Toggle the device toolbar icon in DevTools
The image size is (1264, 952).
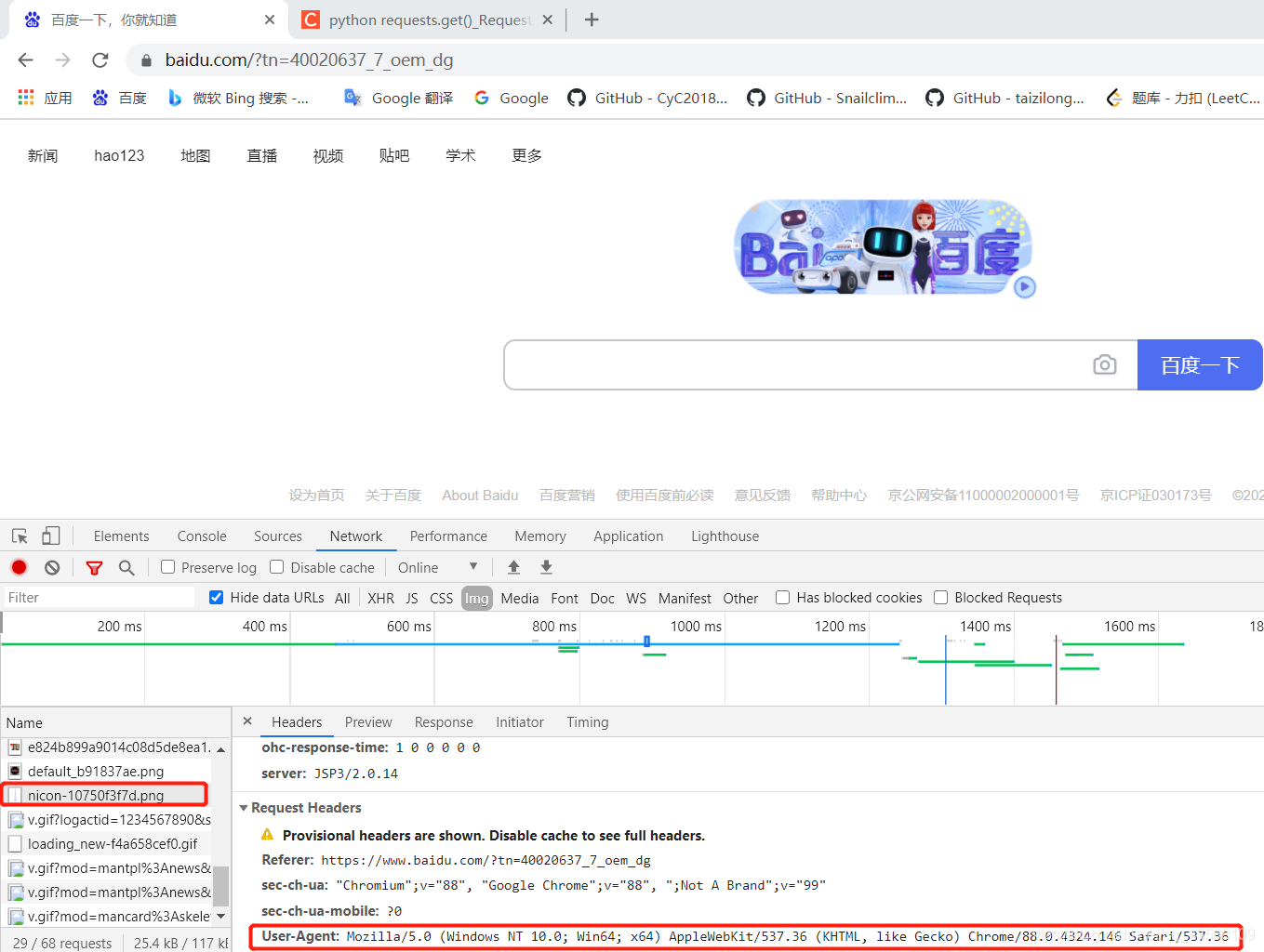(51, 536)
